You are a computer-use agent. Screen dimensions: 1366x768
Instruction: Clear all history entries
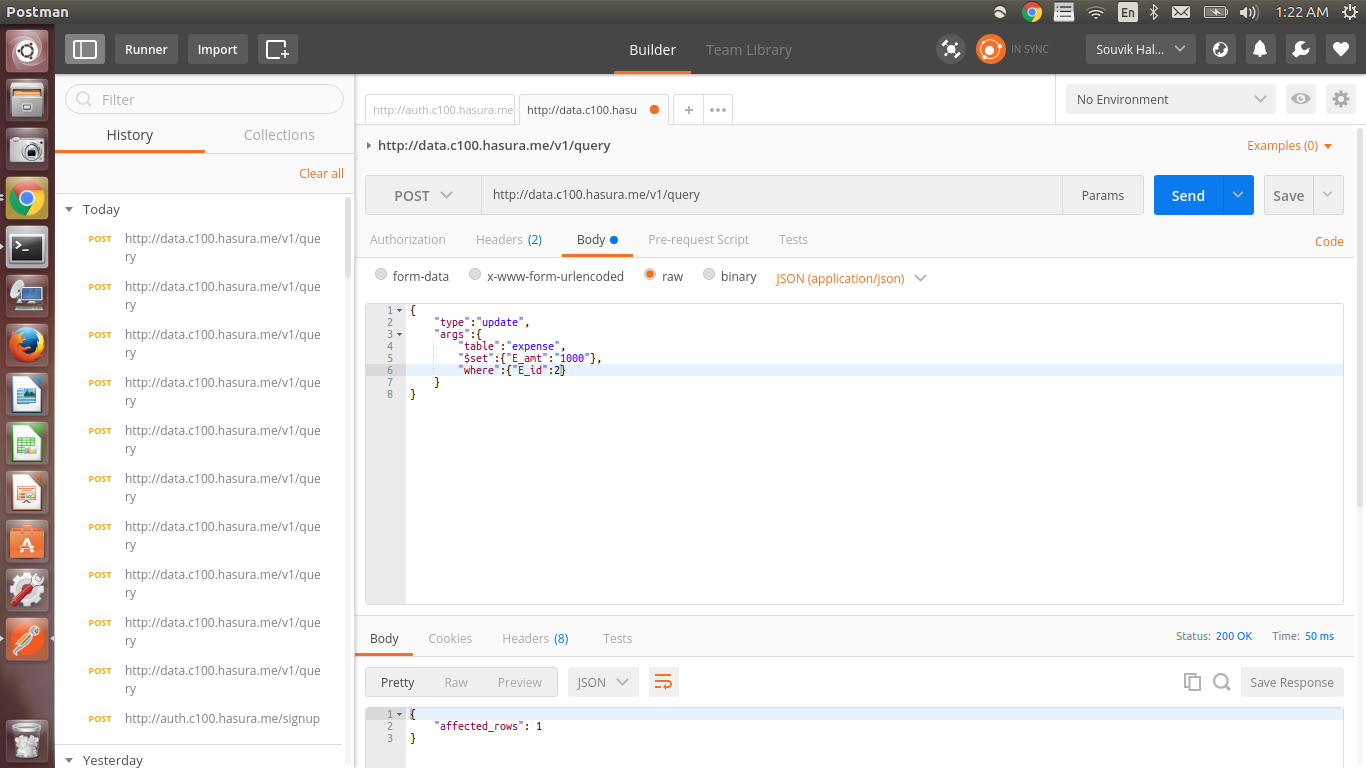coord(321,173)
